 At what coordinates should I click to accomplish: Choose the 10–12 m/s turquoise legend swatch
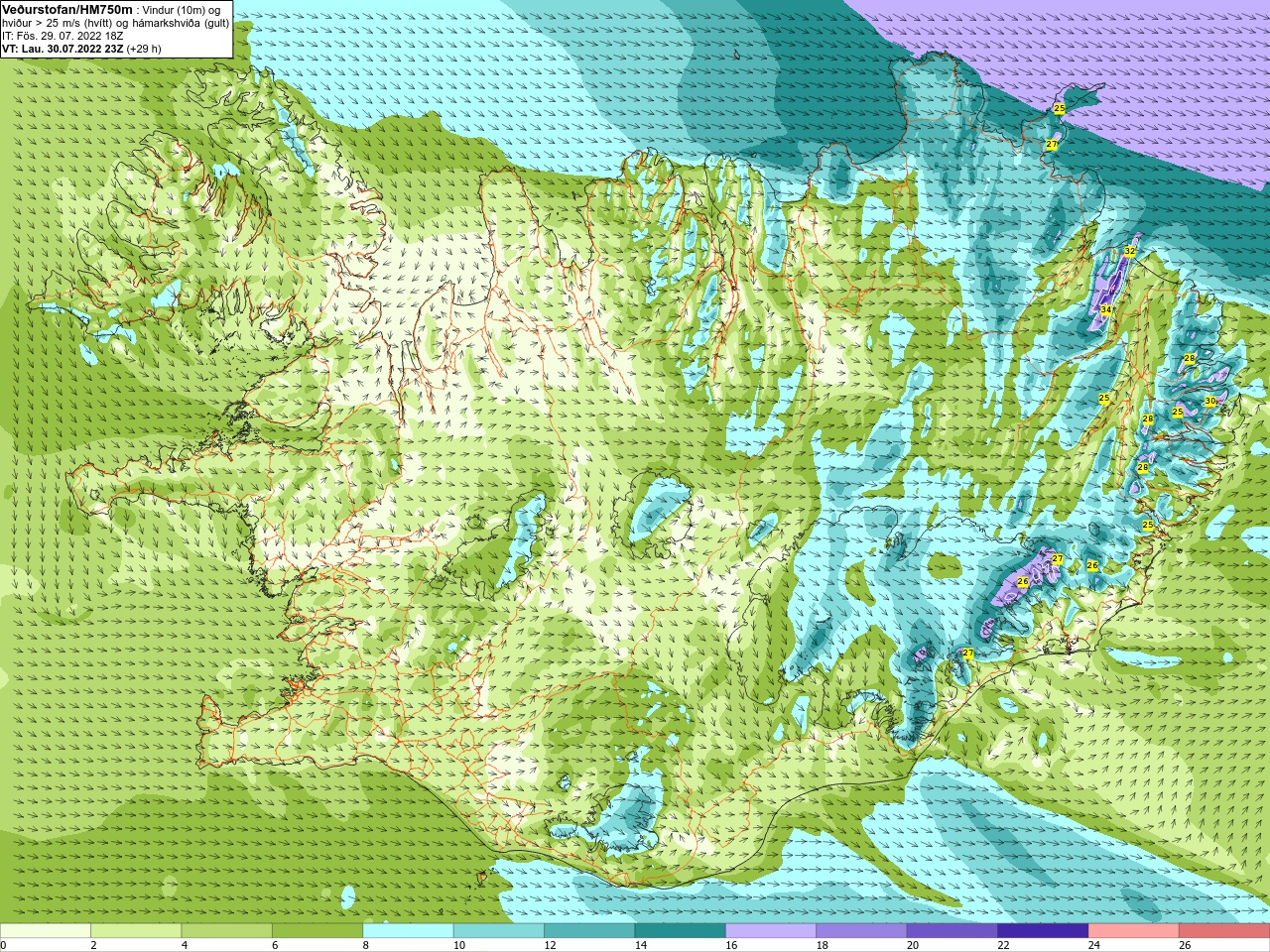[499, 930]
